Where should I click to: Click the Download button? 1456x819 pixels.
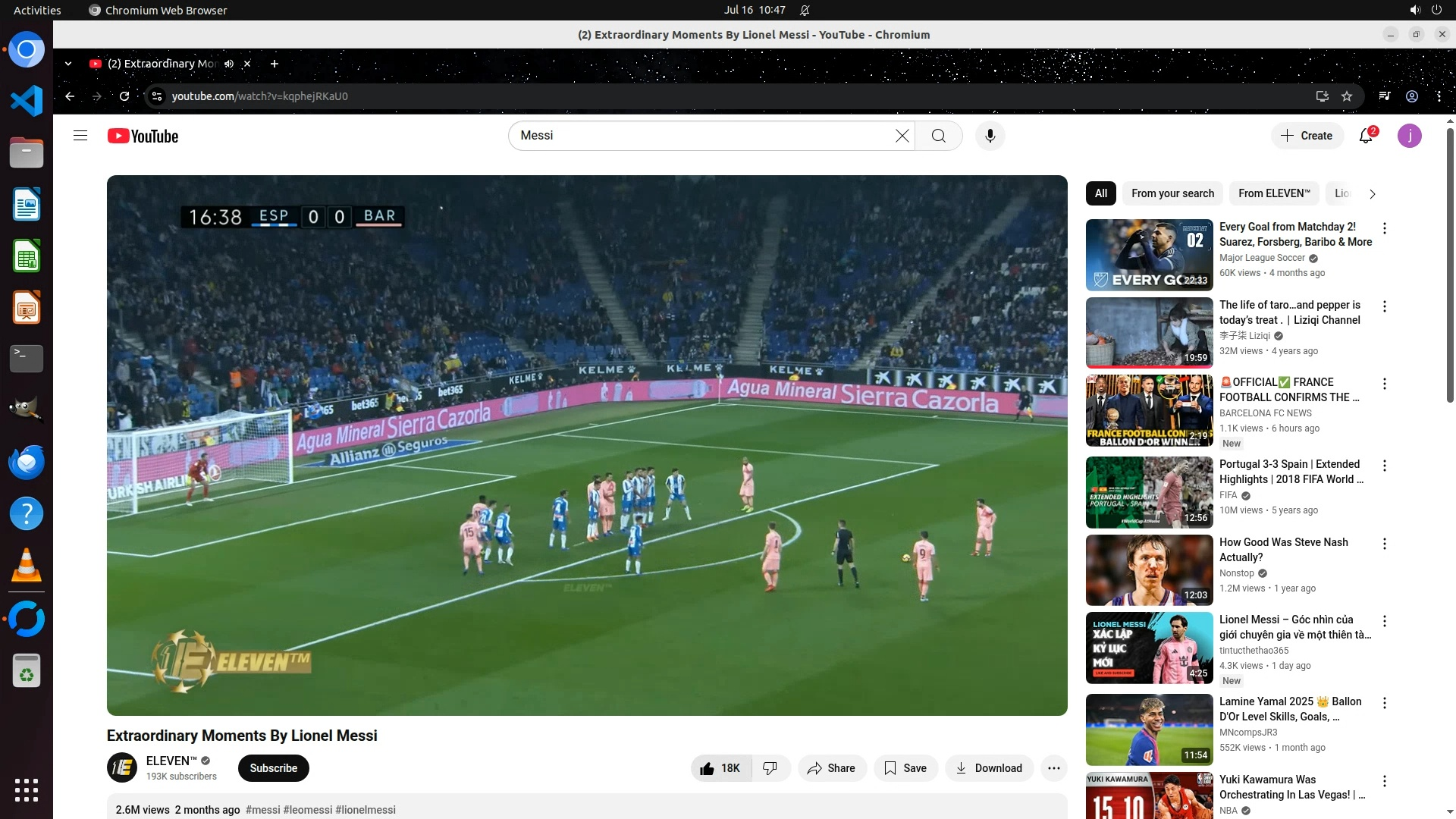pos(989,768)
